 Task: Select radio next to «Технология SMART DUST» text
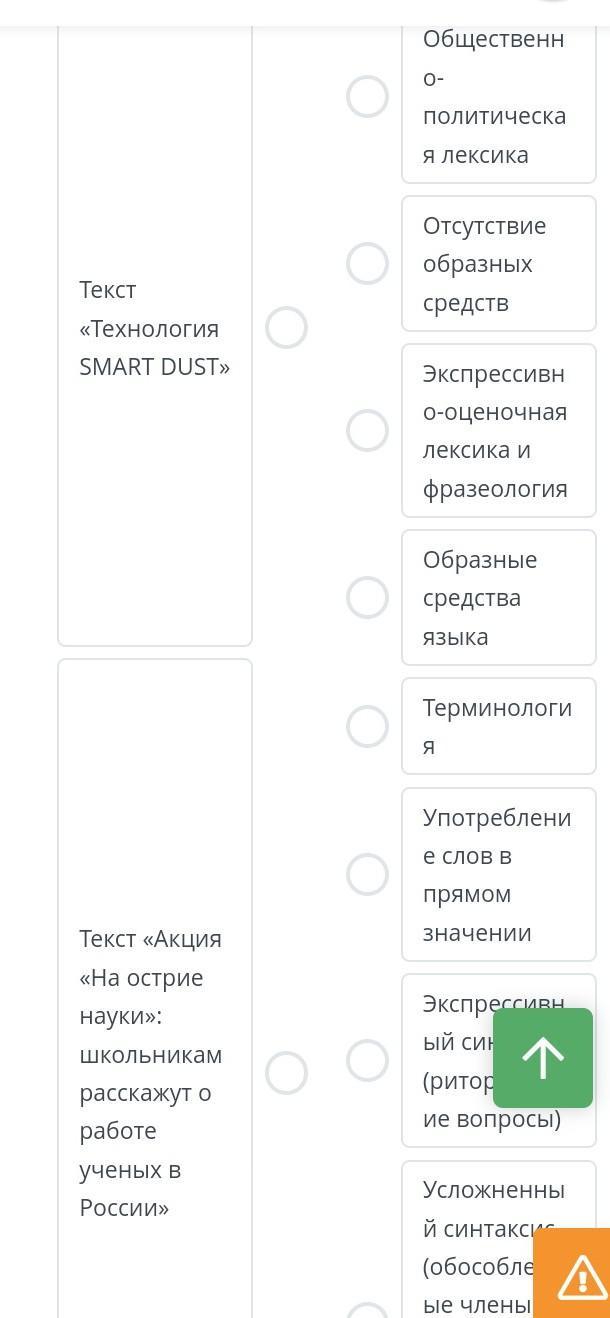click(x=286, y=328)
